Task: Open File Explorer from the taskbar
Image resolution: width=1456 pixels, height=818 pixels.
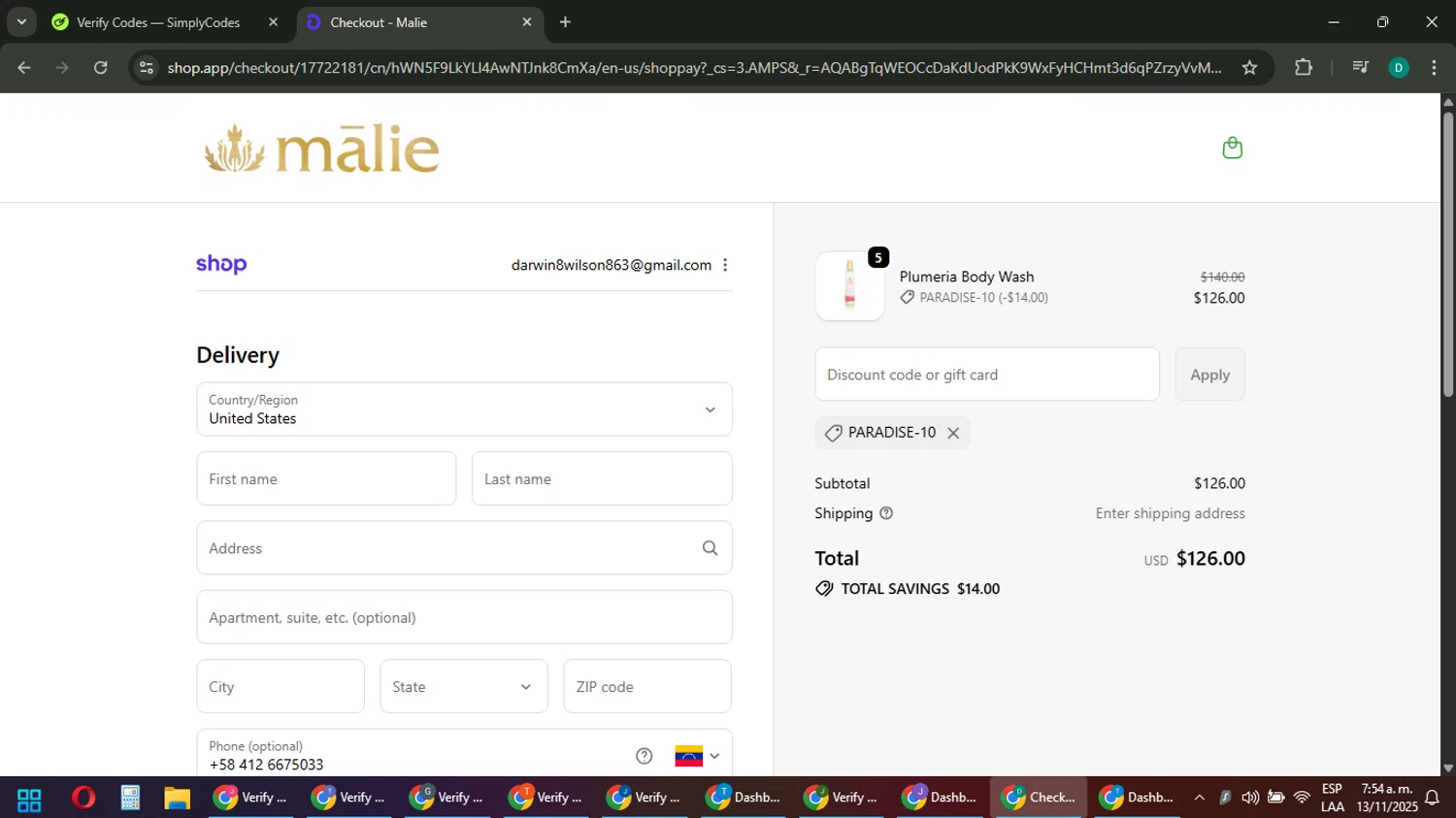Action: (x=177, y=798)
